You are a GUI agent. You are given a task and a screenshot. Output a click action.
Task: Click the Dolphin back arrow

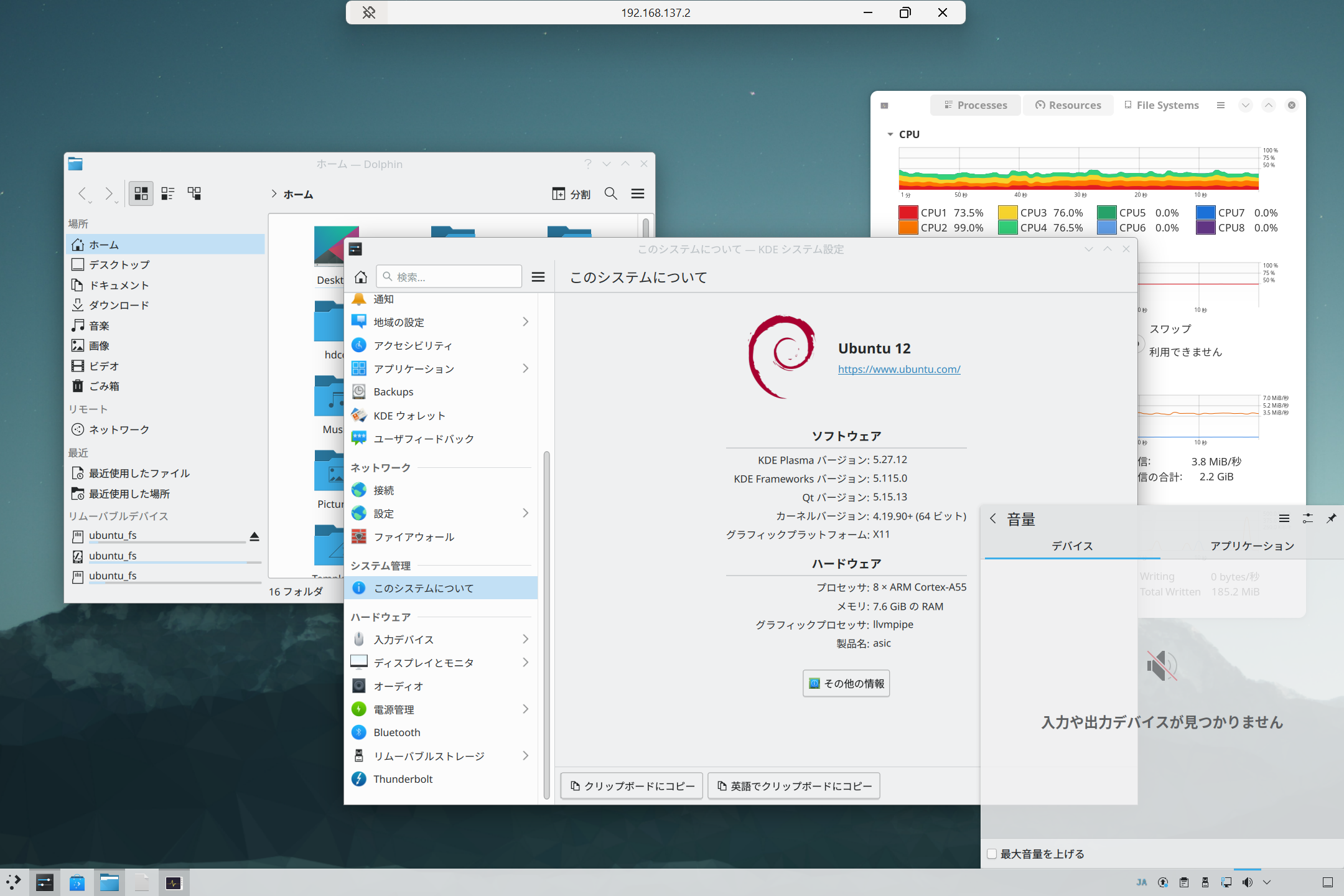click(82, 194)
